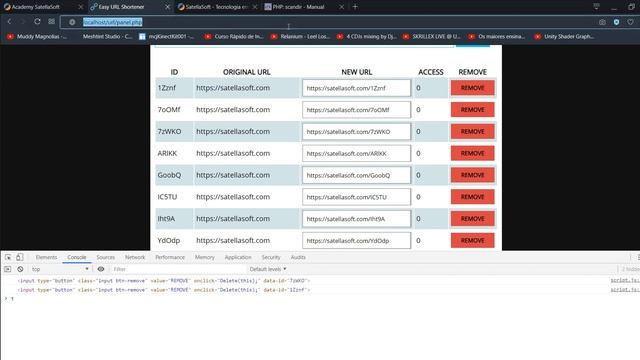
Task: Remove the 1Zznf URL entry
Action: [472, 88]
